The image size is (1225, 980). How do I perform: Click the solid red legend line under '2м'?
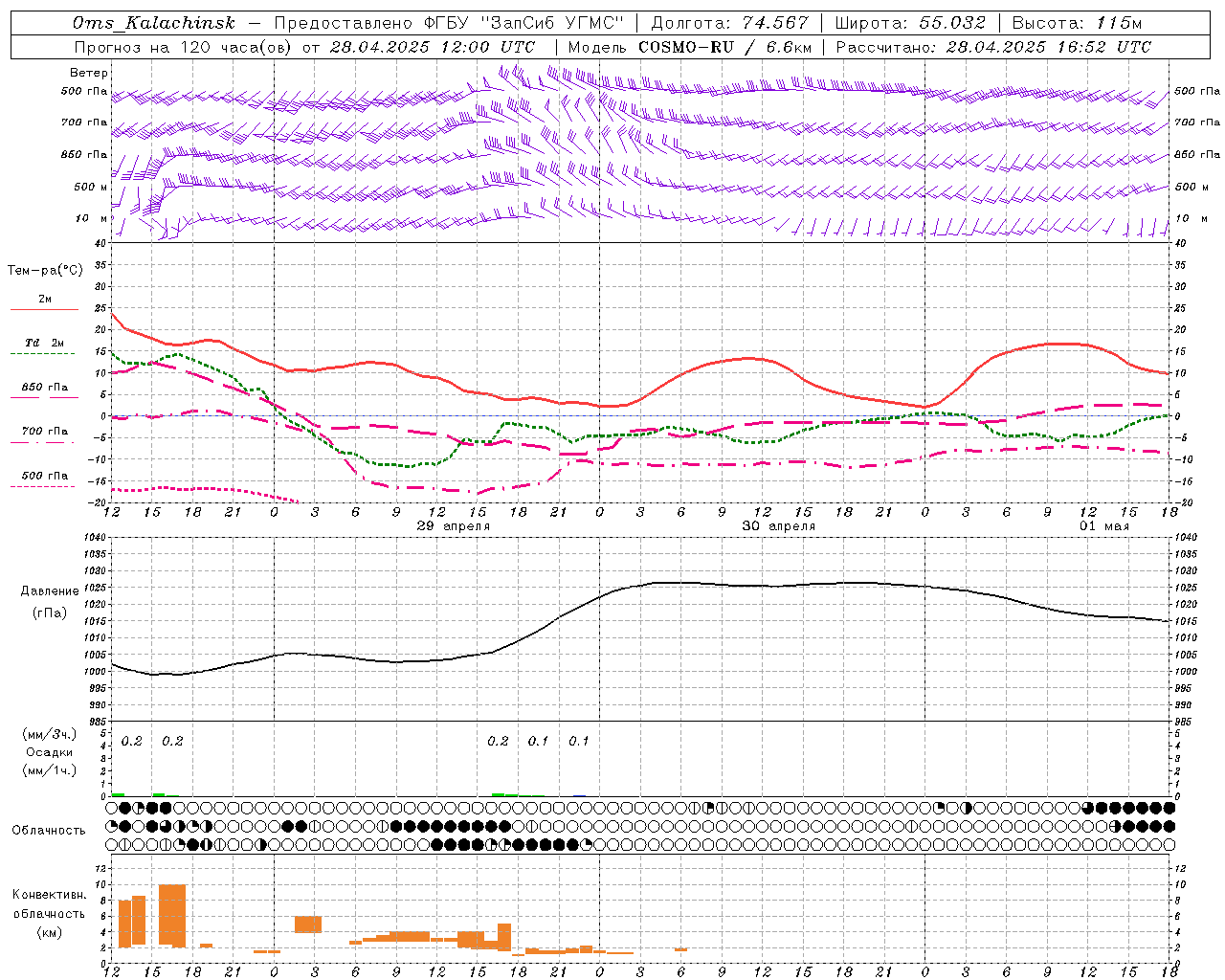pos(44,310)
